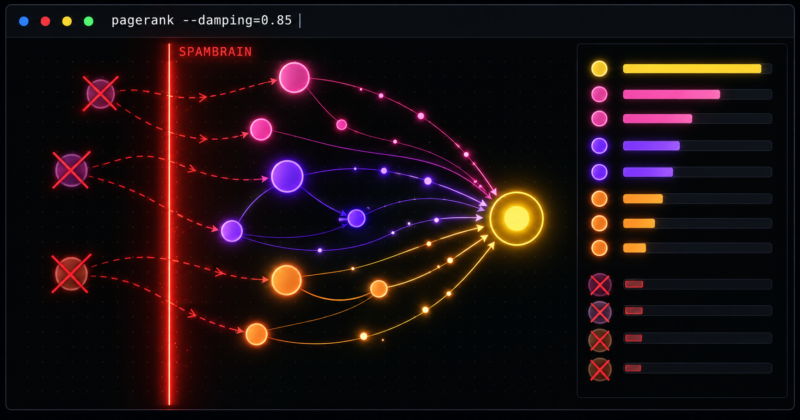This screenshot has height=420, width=800.
Task: Select the lowest orange node in the graph
Action: coord(256,334)
